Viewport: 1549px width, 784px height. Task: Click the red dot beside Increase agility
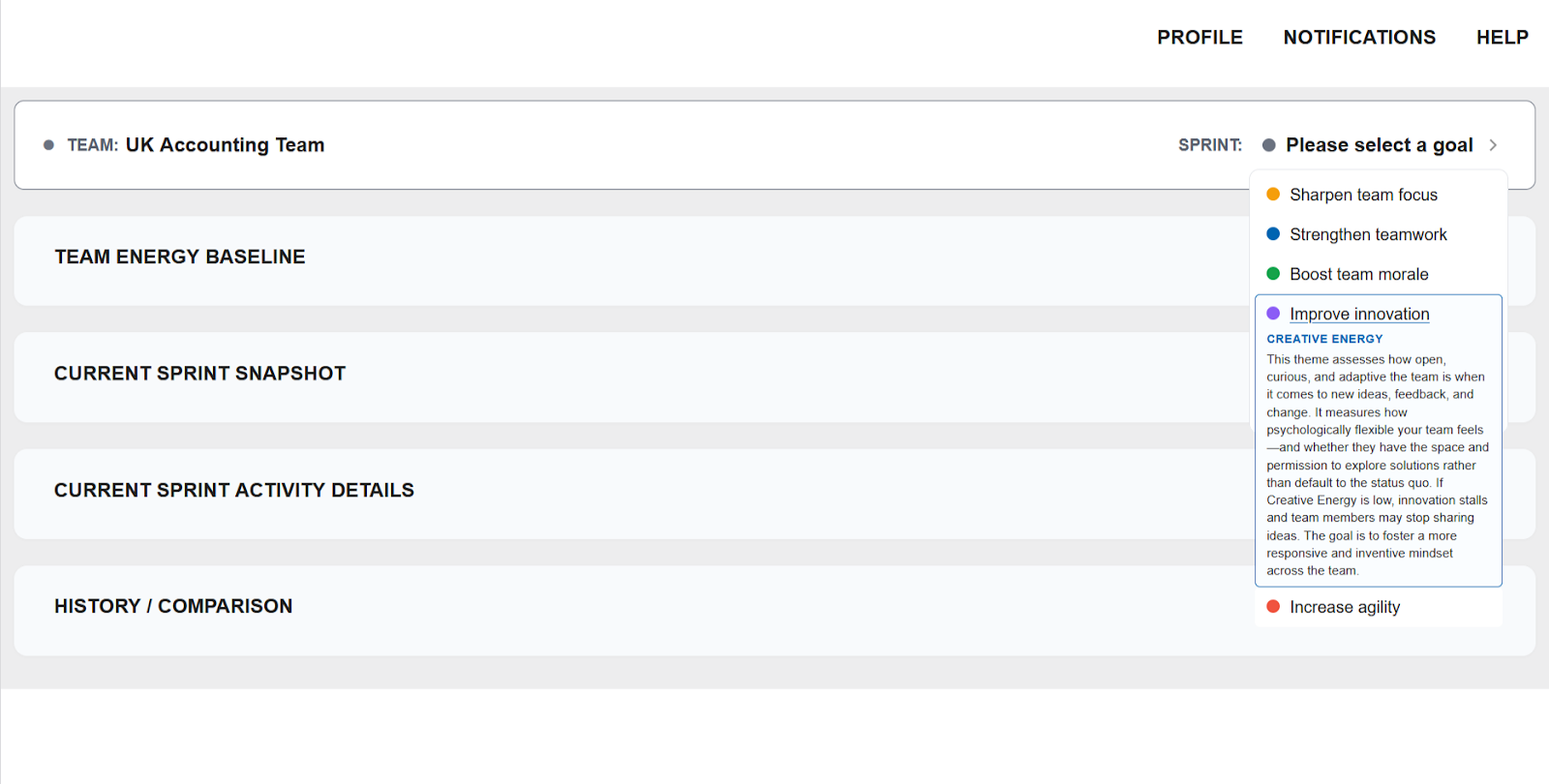coord(1273,607)
